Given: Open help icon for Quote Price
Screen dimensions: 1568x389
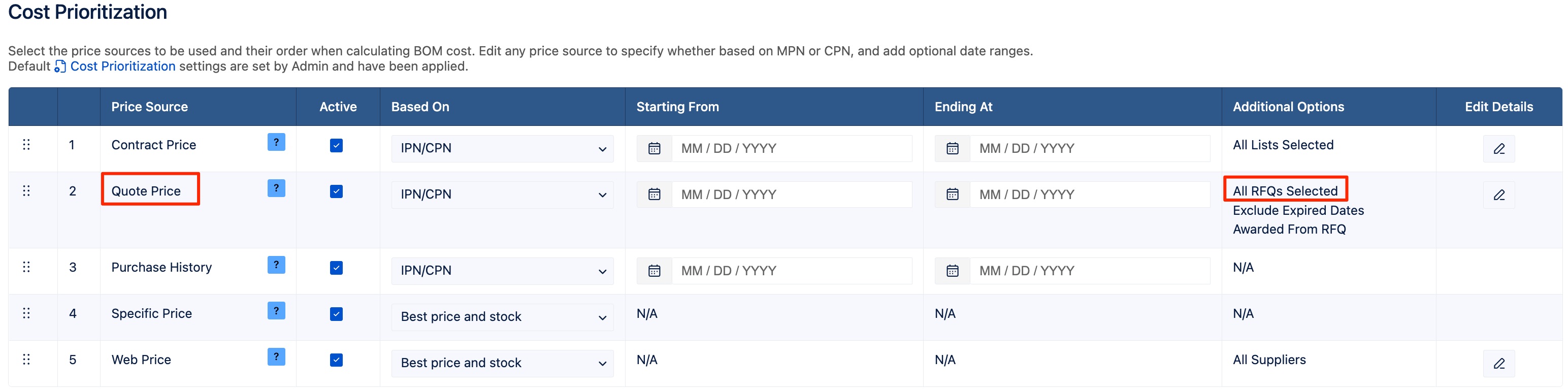Looking at the screenshot, I should tap(276, 188).
